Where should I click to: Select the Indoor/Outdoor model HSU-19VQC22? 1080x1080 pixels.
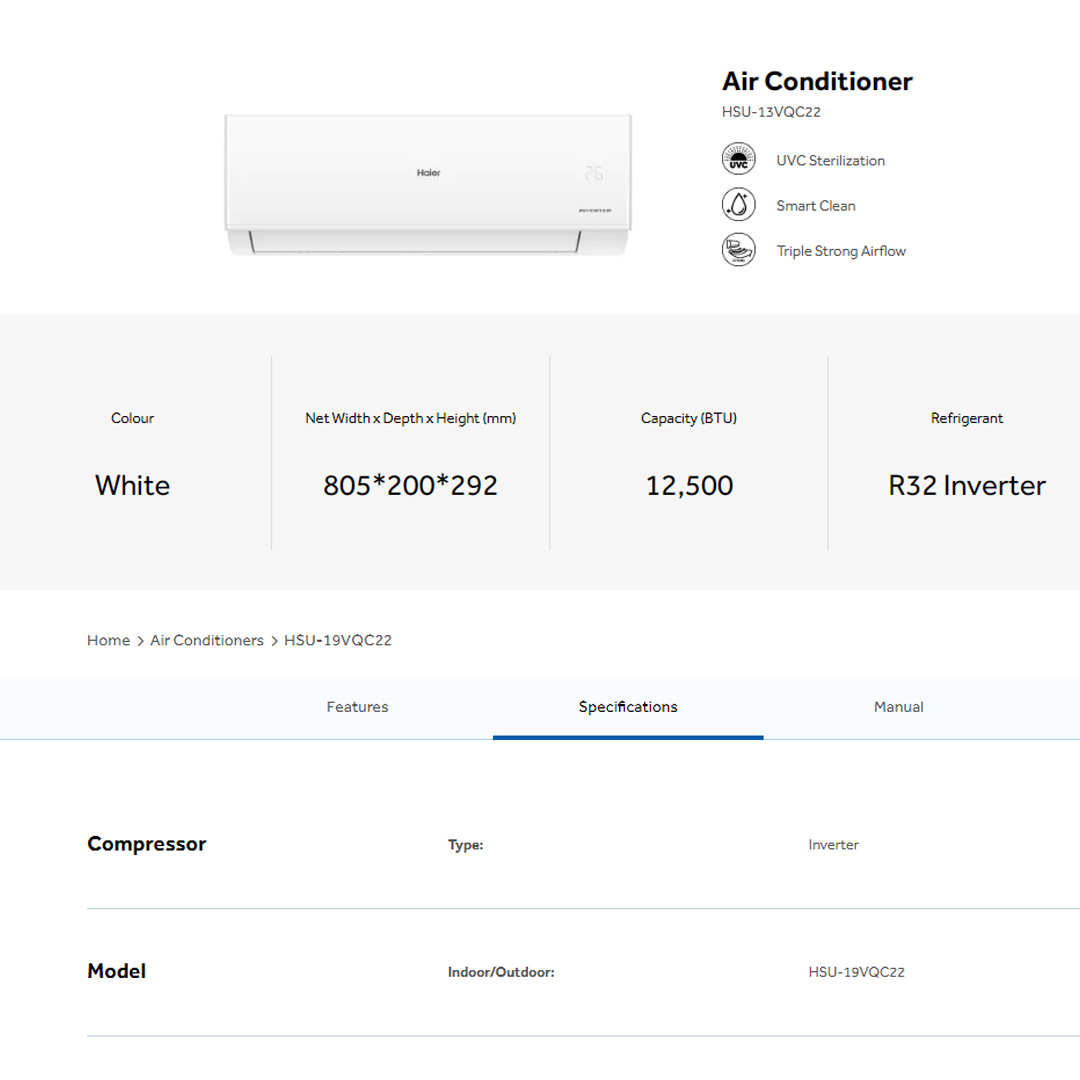click(x=856, y=971)
